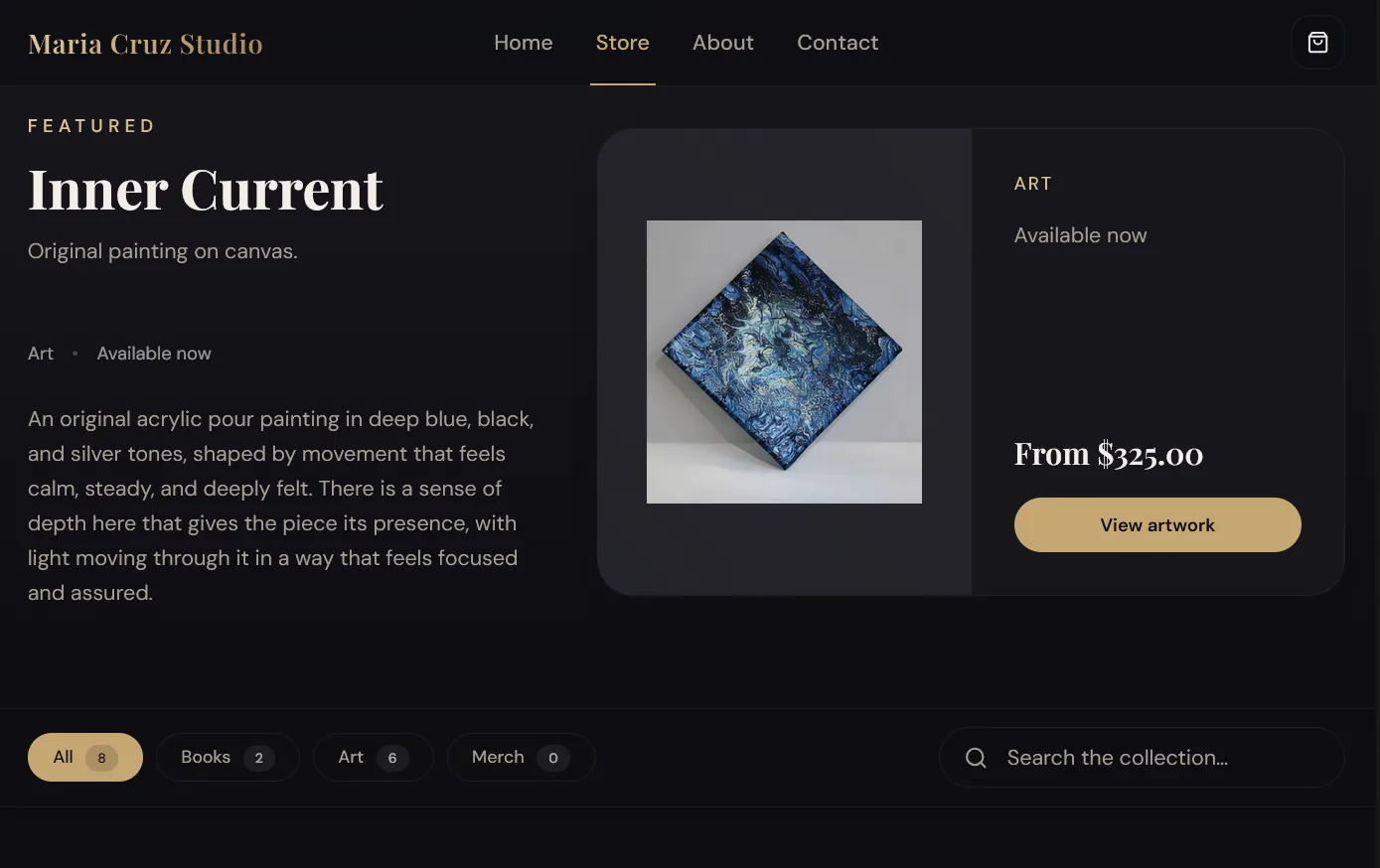Focus the Search the collection field
This screenshot has width=1380, height=868.
tap(1142, 758)
